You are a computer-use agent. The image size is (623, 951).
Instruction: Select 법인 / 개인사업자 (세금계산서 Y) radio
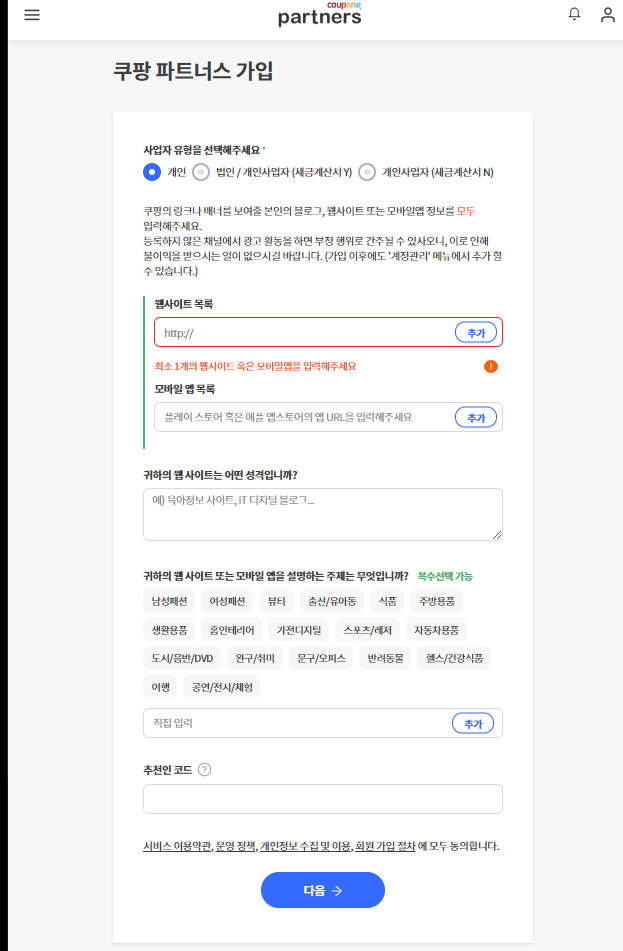point(201,172)
